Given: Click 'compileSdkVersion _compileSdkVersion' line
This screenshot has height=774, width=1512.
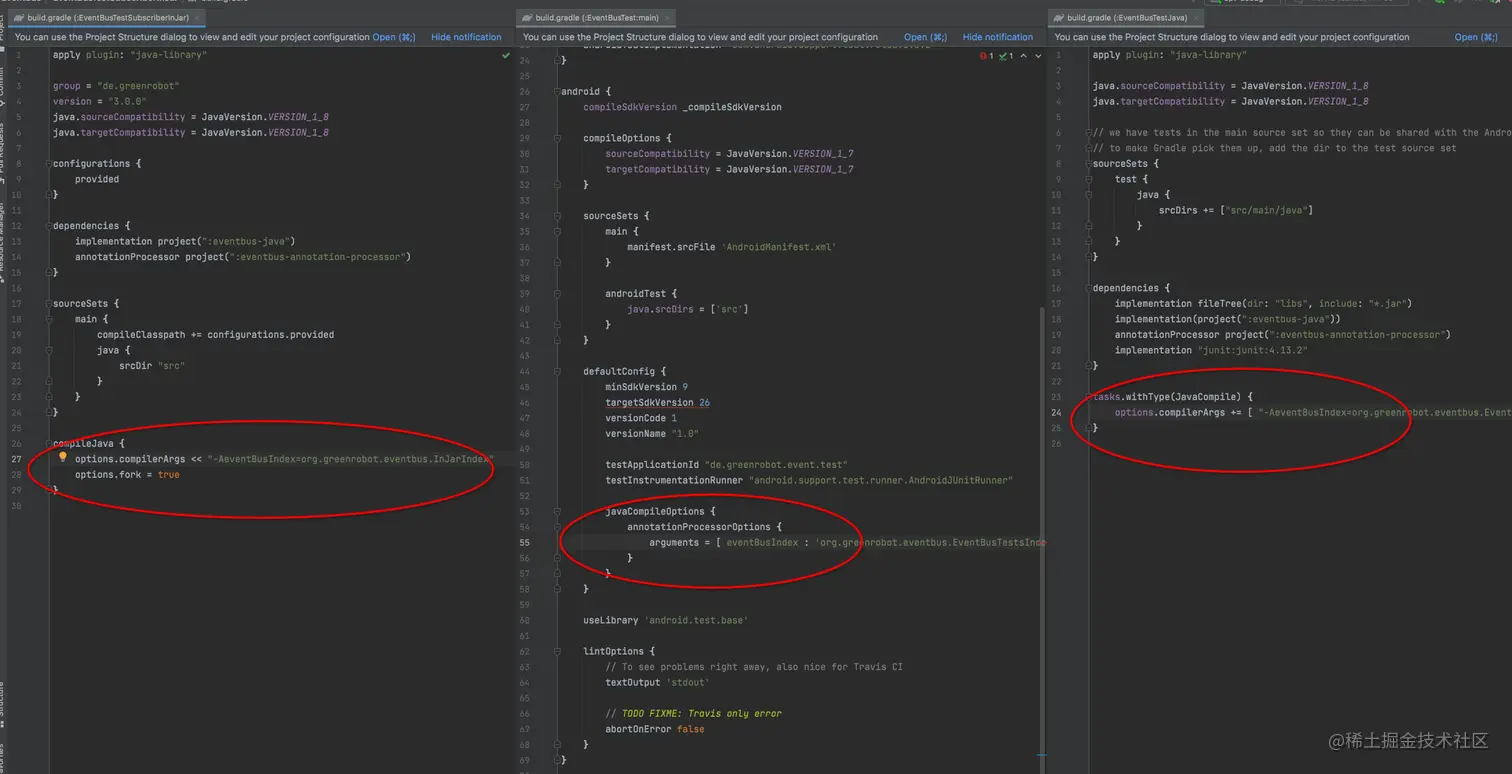Looking at the screenshot, I should (683, 107).
